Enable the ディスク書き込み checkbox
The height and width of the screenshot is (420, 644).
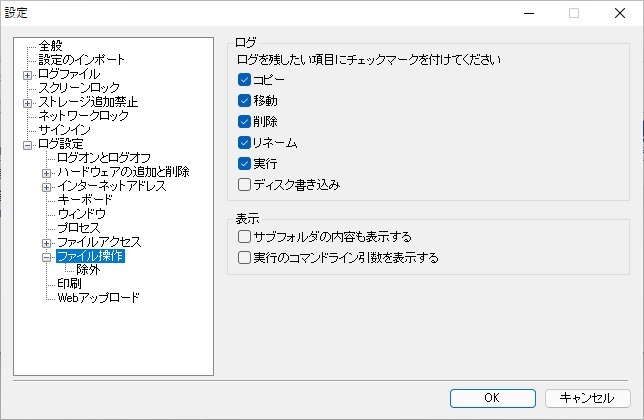(x=244, y=184)
